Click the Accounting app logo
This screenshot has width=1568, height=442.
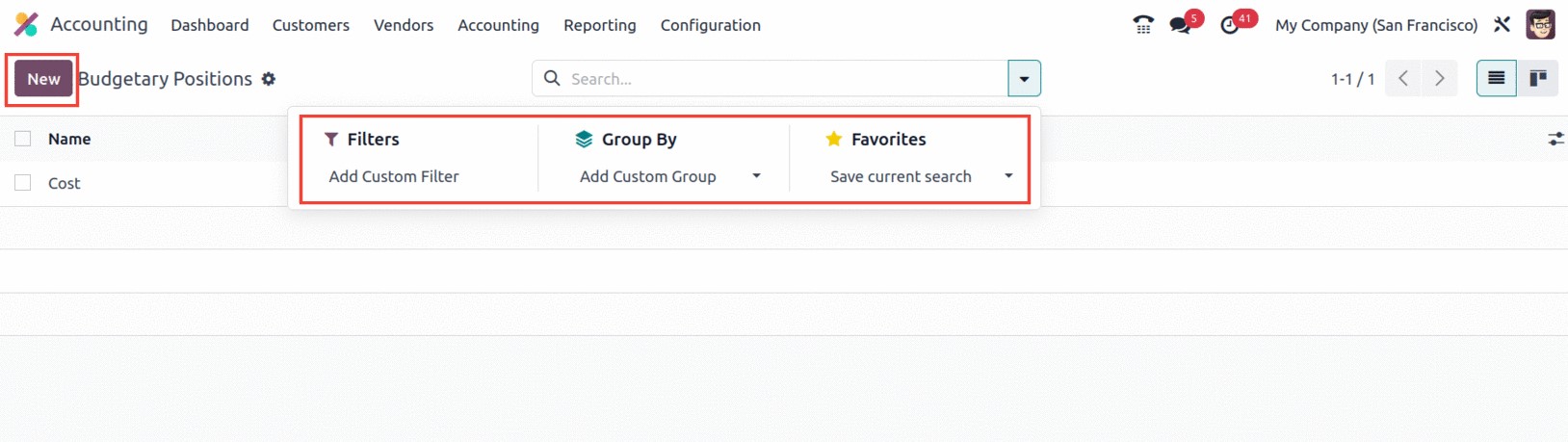click(26, 24)
